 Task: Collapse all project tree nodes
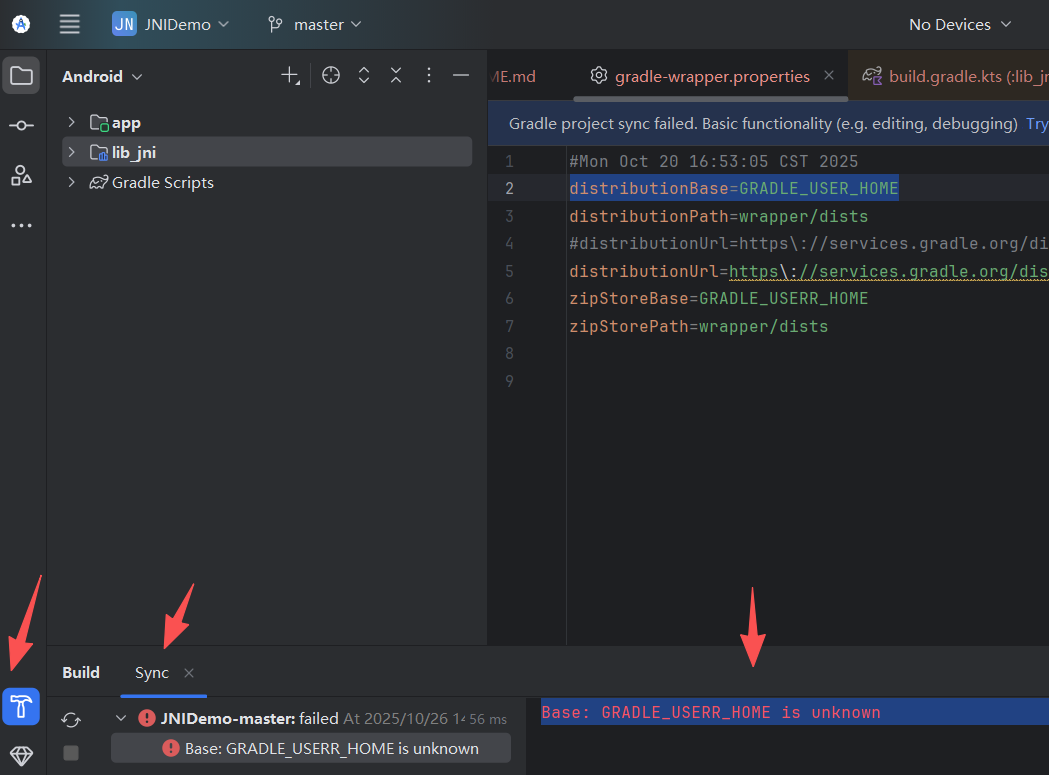tap(396, 75)
